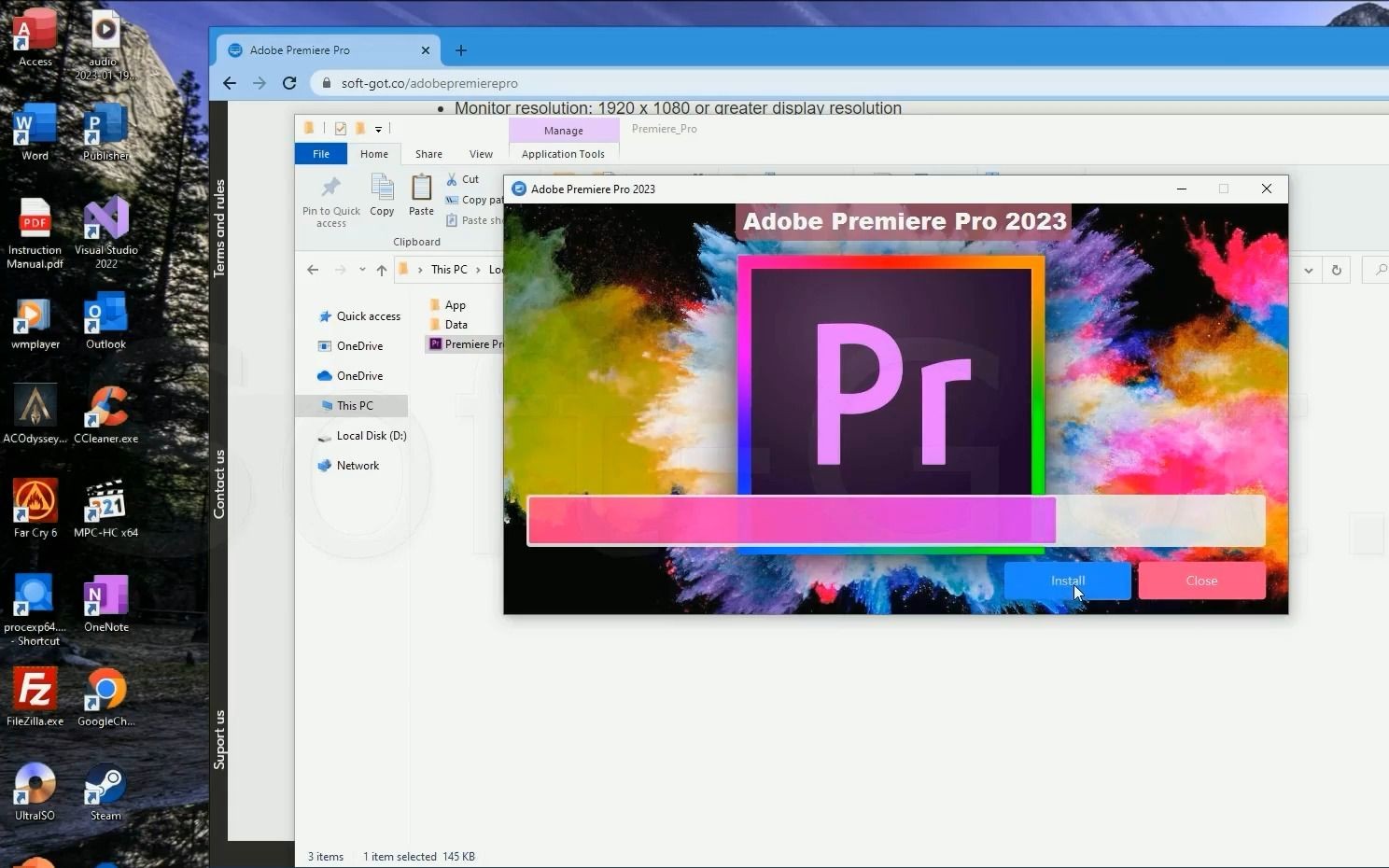
Task: Click Install in the Premiere installer
Action: point(1067,581)
